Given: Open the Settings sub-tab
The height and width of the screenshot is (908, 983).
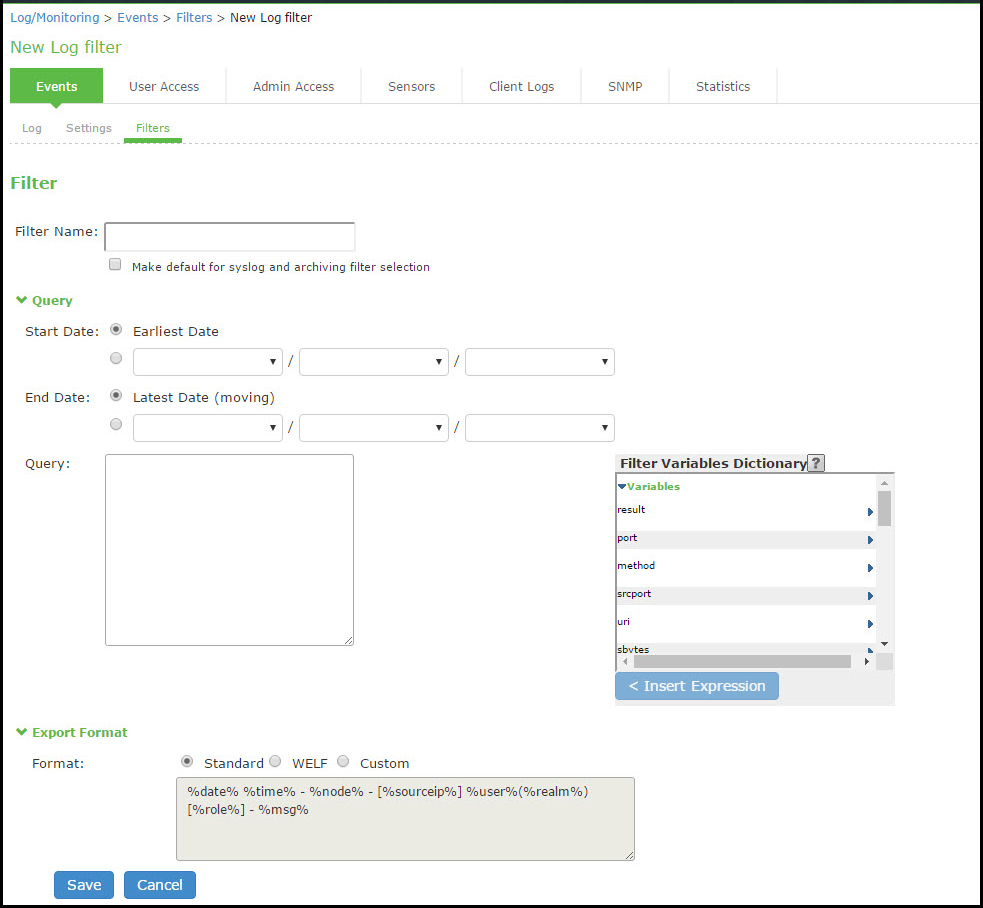Looking at the screenshot, I should click(89, 128).
